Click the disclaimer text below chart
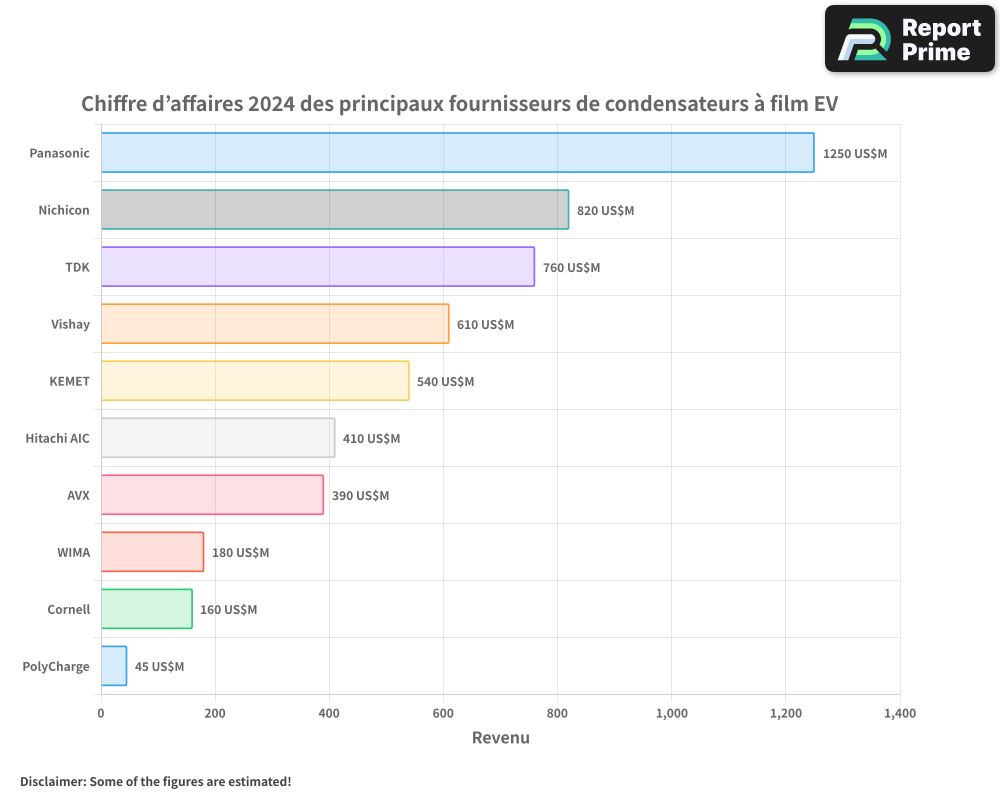Screen dimensions: 1000x800 pos(155,781)
